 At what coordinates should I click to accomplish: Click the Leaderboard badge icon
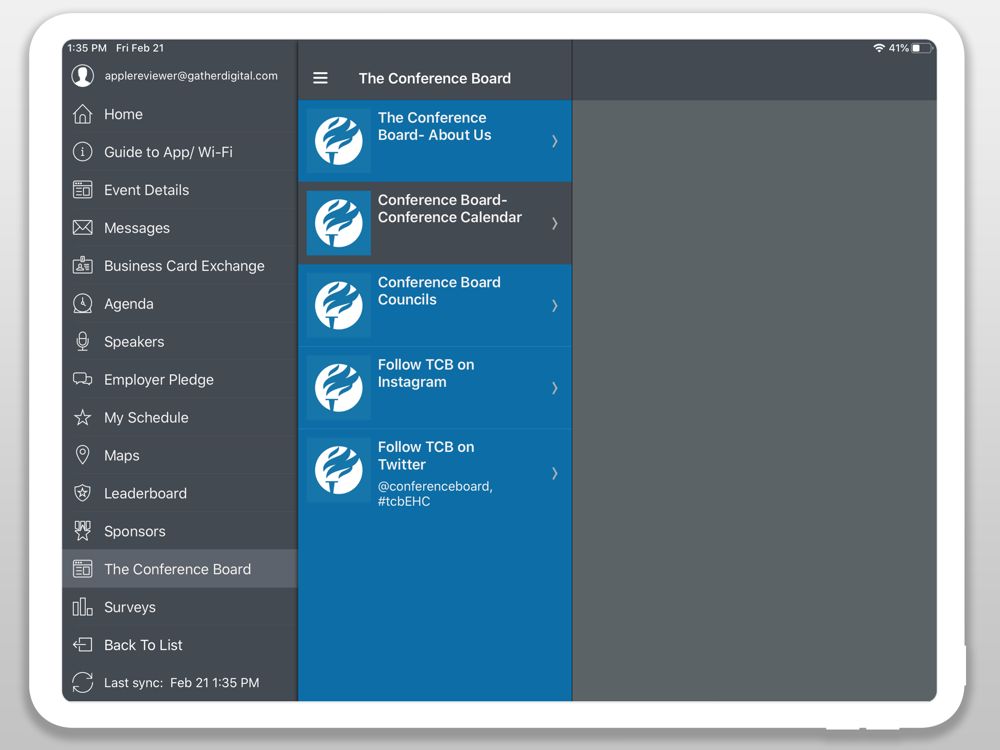tap(82, 493)
